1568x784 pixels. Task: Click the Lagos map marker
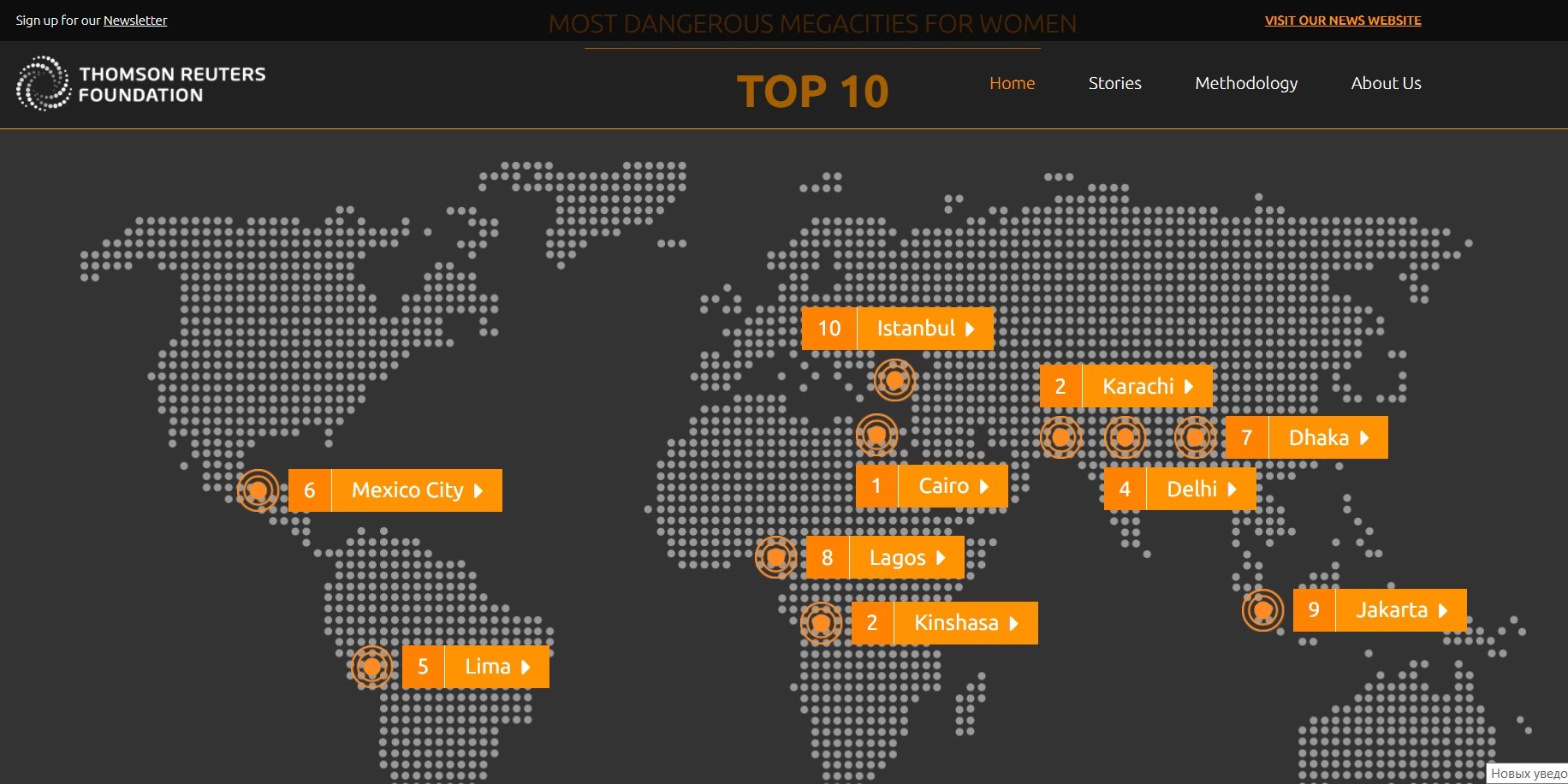pos(775,558)
